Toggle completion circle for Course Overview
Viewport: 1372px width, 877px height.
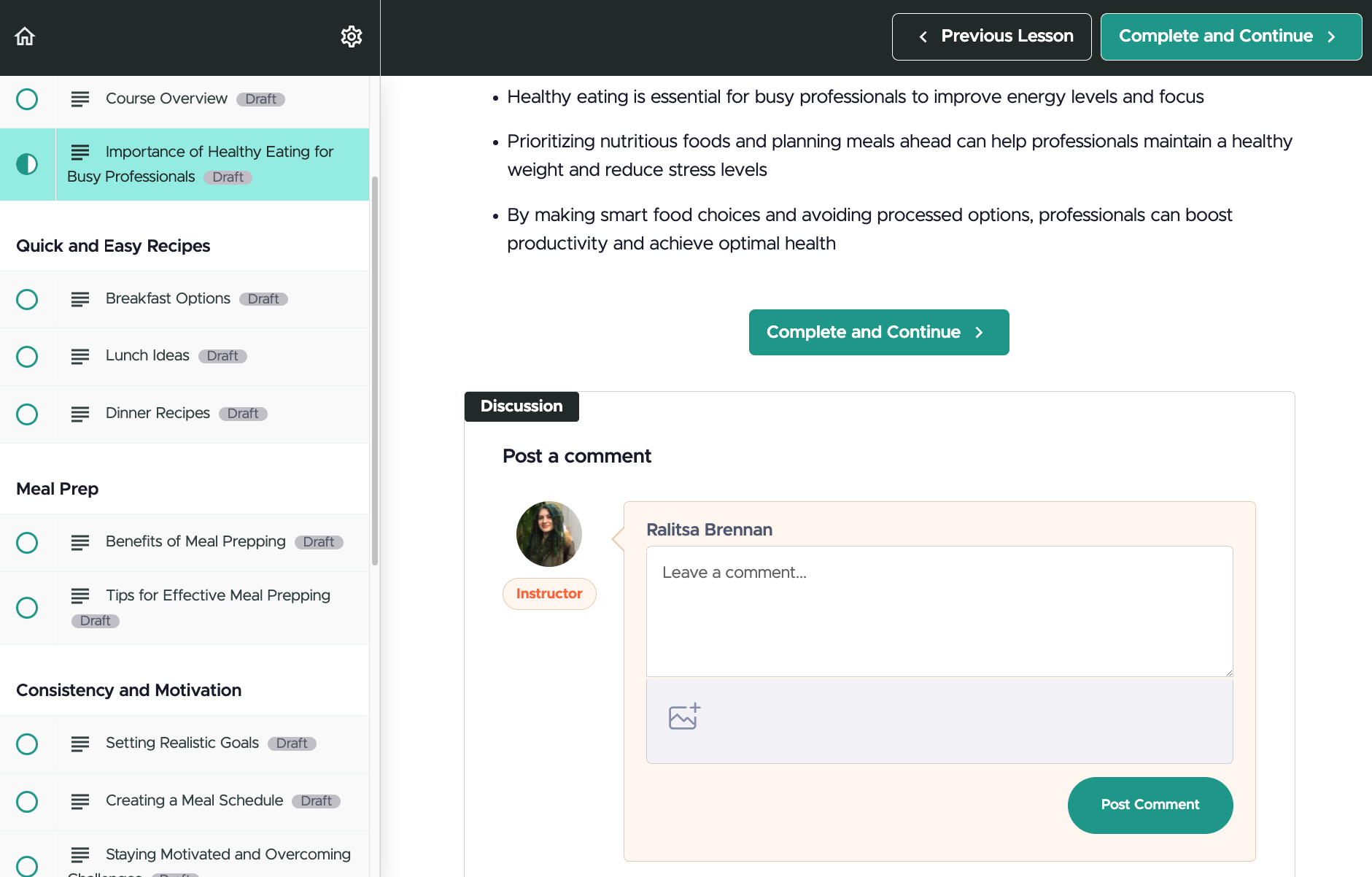(x=27, y=99)
